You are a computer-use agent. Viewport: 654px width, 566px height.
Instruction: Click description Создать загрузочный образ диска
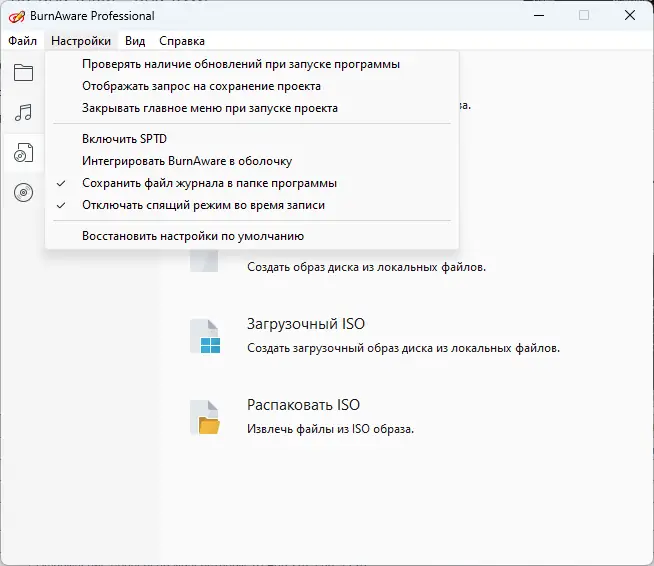pos(403,348)
